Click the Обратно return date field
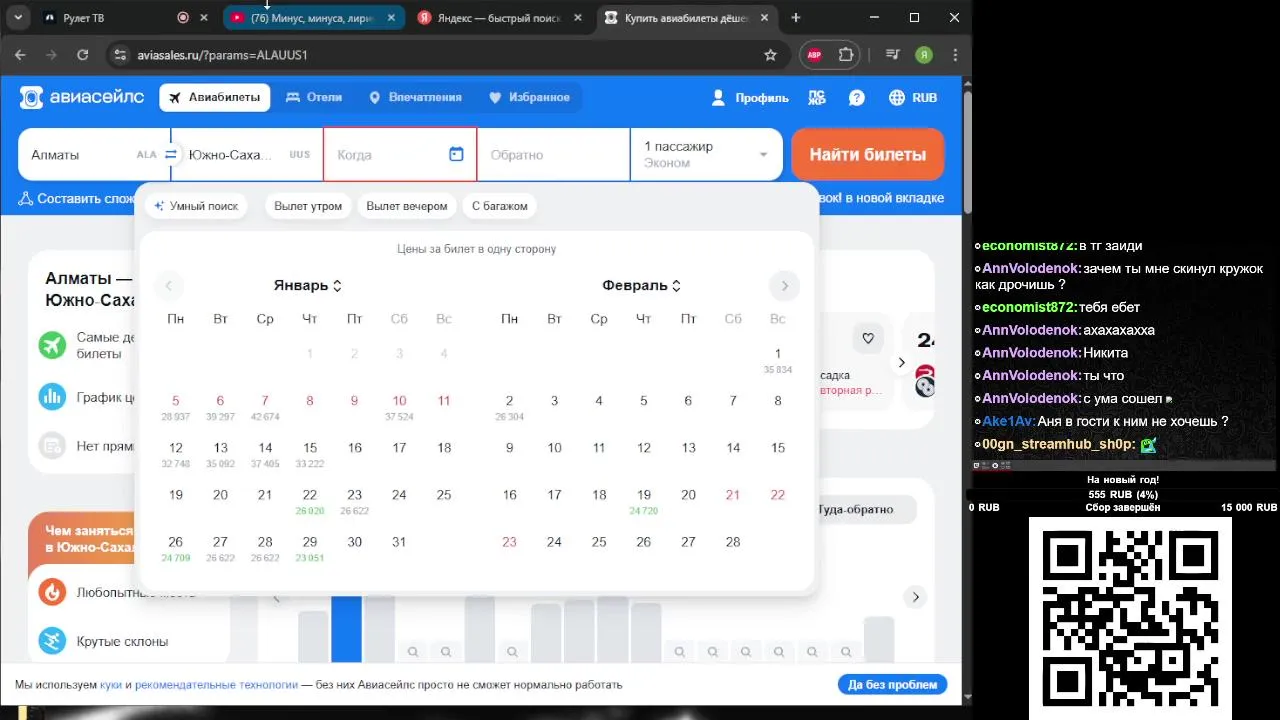1280x720 pixels. 553,154
